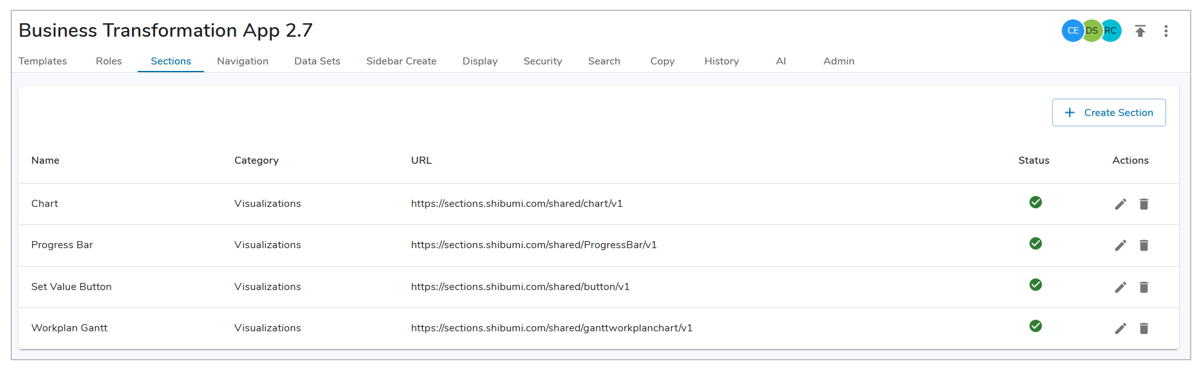Click the CE user avatar
Screen dimensions: 1197x370
pyautogui.click(x=1073, y=31)
